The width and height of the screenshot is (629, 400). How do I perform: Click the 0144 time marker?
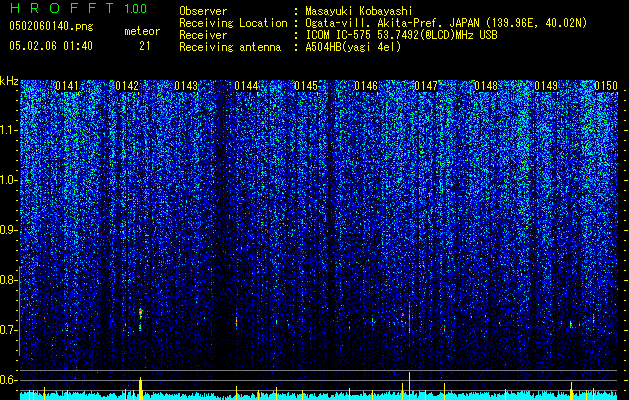tap(246, 86)
